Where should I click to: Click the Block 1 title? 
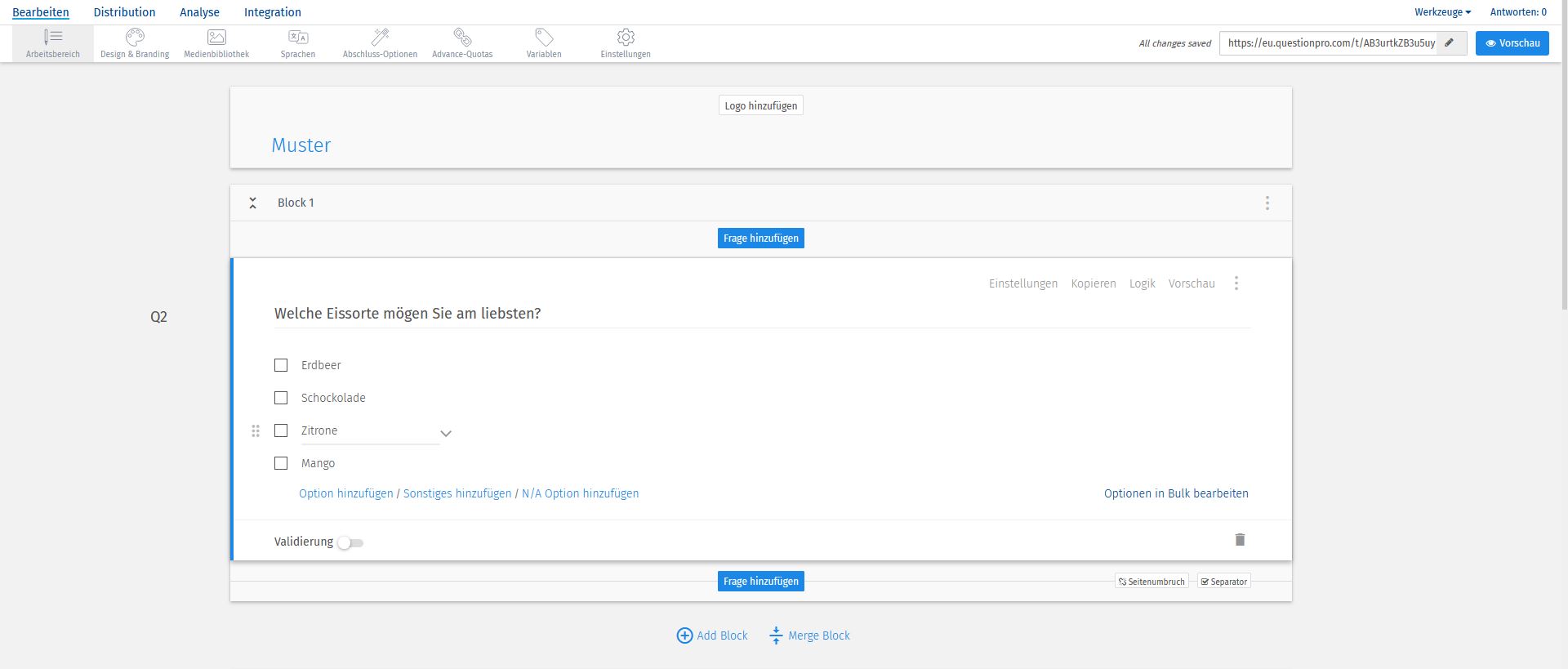point(296,203)
